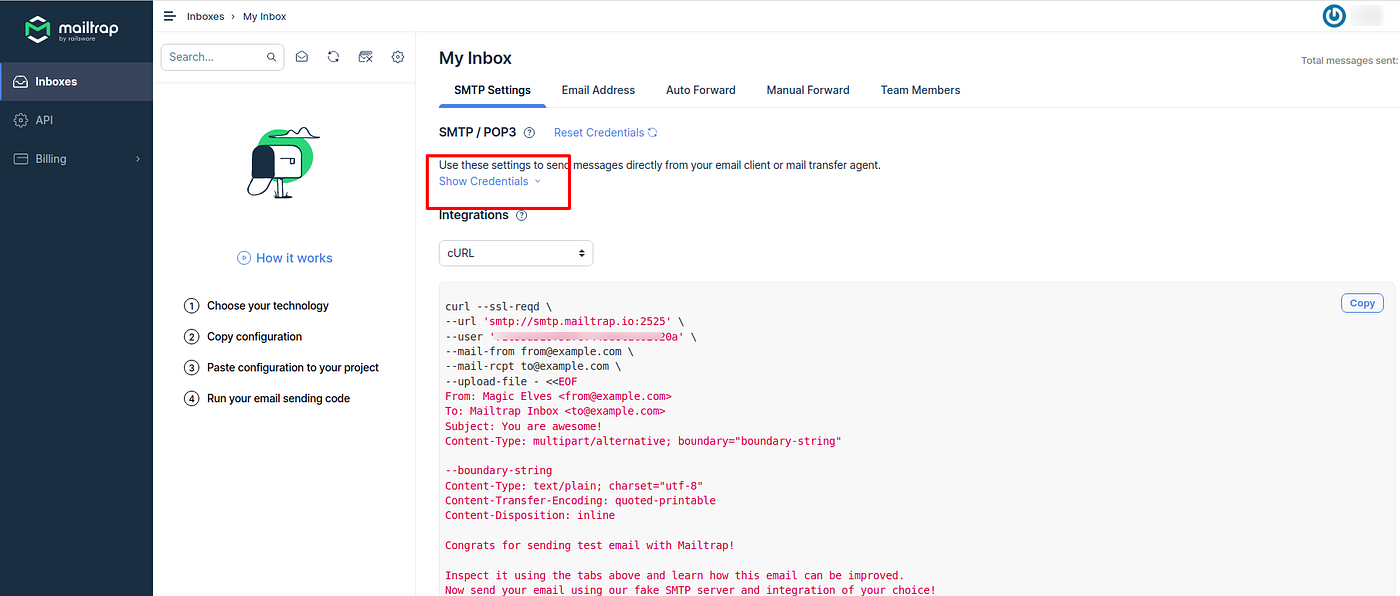Click the clear inbox icon
Image resolution: width=1400 pixels, height=596 pixels.
click(366, 57)
